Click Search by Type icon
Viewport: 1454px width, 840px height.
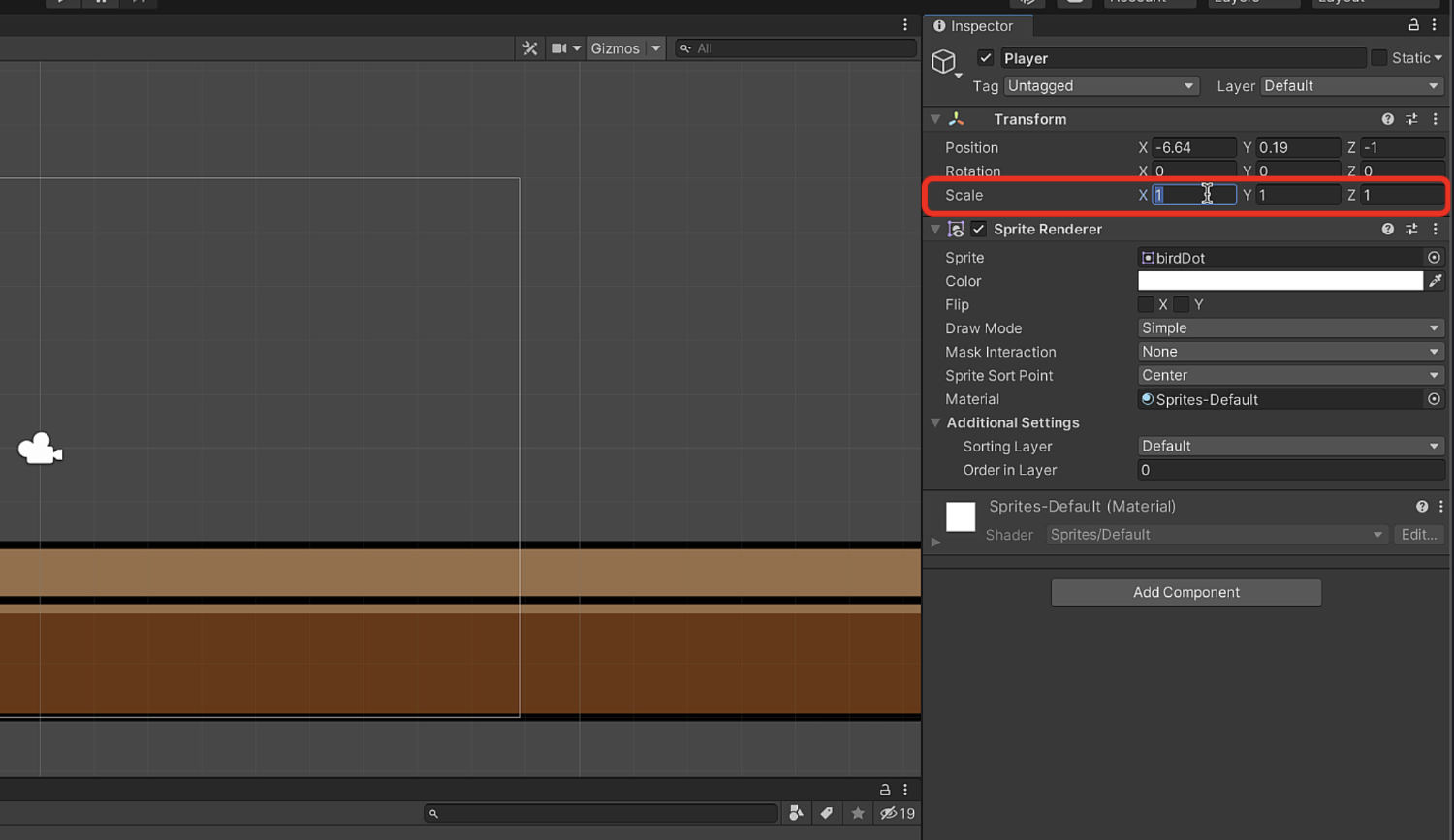click(x=796, y=813)
